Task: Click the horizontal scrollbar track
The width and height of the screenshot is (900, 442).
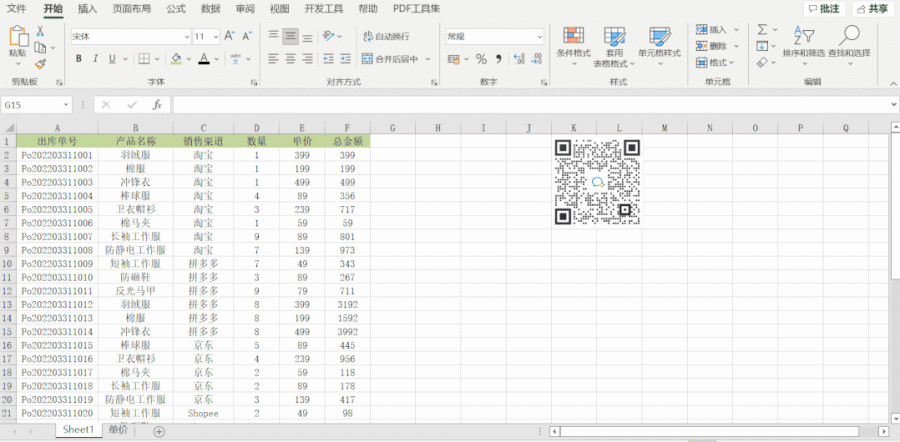Action: (718, 431)
